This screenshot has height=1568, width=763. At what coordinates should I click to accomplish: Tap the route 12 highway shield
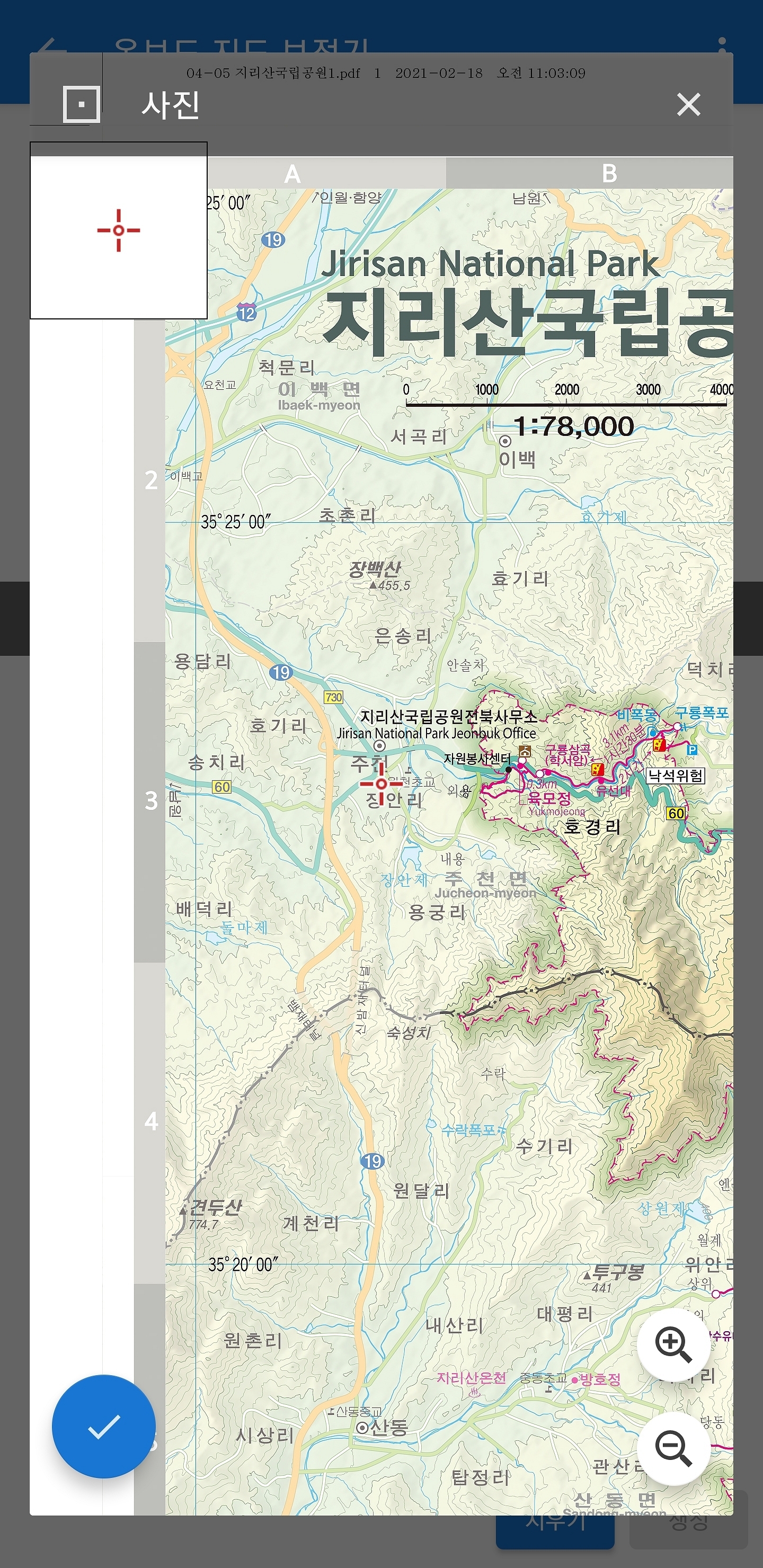(246, 313)
